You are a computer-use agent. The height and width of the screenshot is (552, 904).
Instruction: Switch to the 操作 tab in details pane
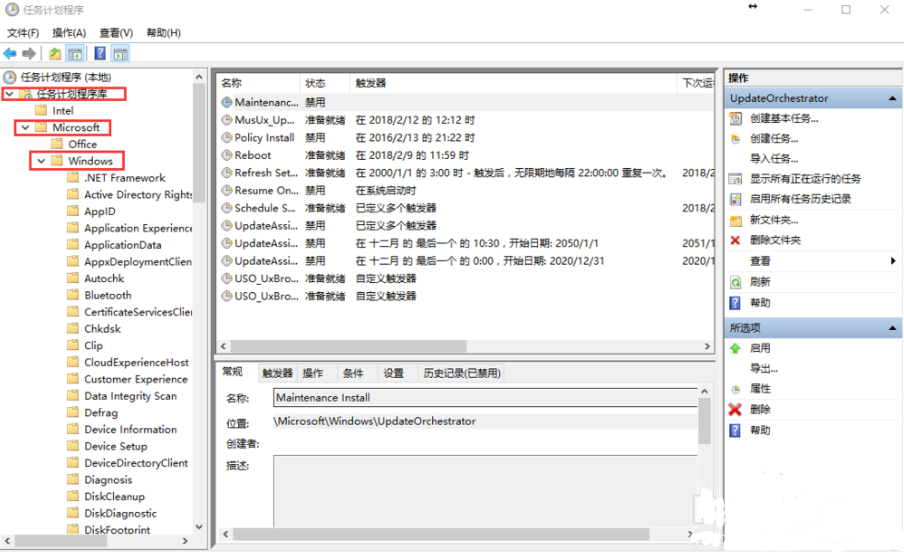(313, 373)
